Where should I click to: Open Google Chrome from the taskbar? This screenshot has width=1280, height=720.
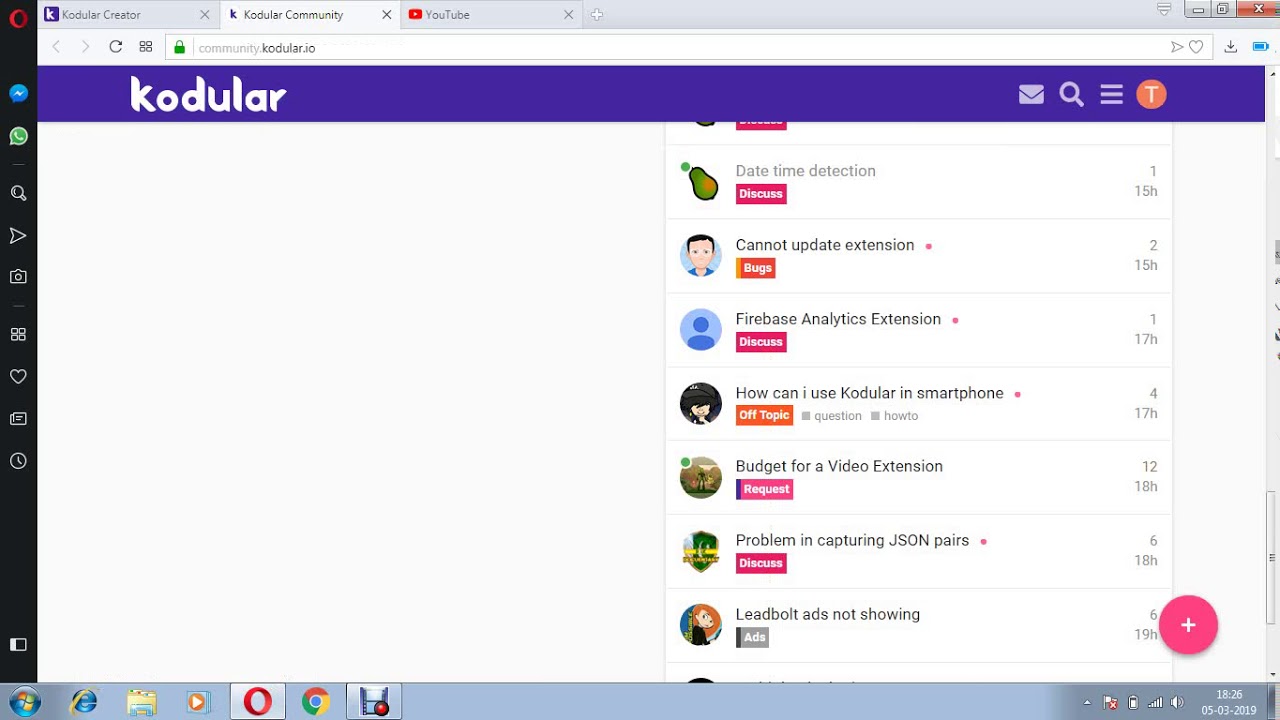tap(315, 702)
